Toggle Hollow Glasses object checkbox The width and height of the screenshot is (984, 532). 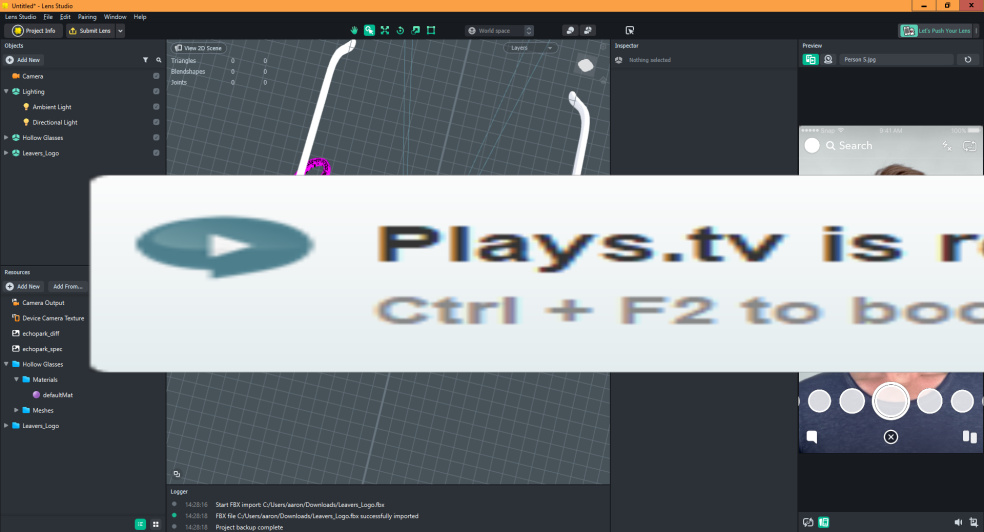[156, 137]
